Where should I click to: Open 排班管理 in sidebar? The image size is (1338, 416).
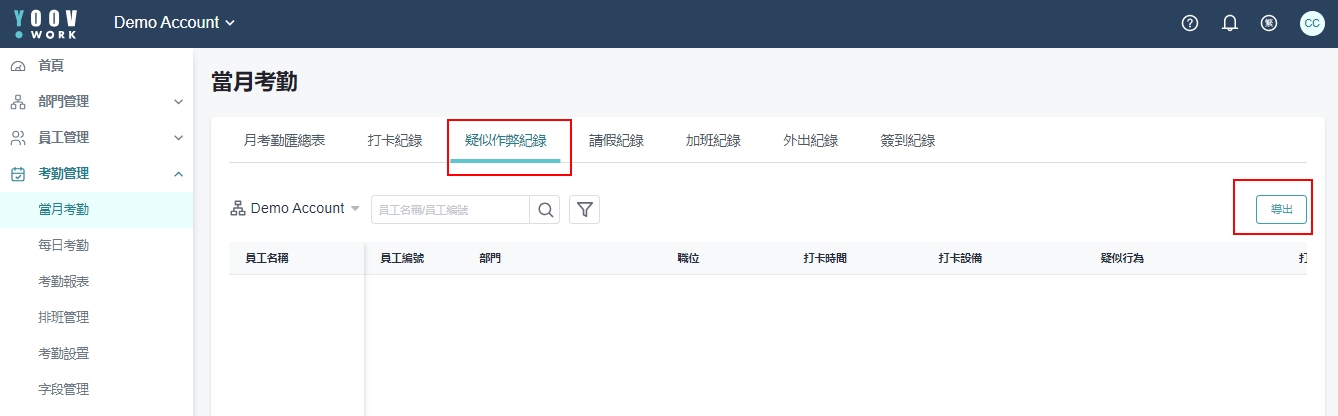pos(64,318)
